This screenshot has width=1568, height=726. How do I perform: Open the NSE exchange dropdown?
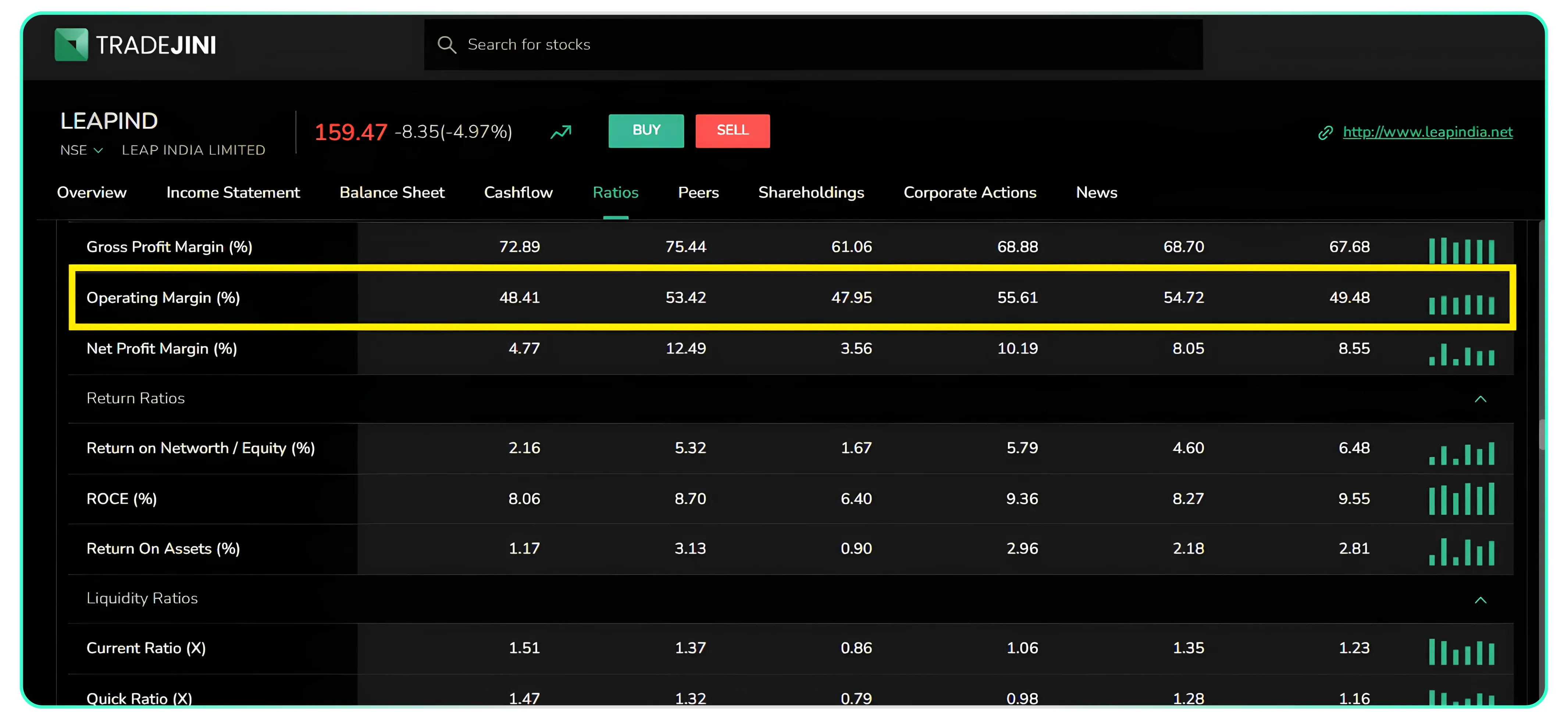click(x=82, y=150)
